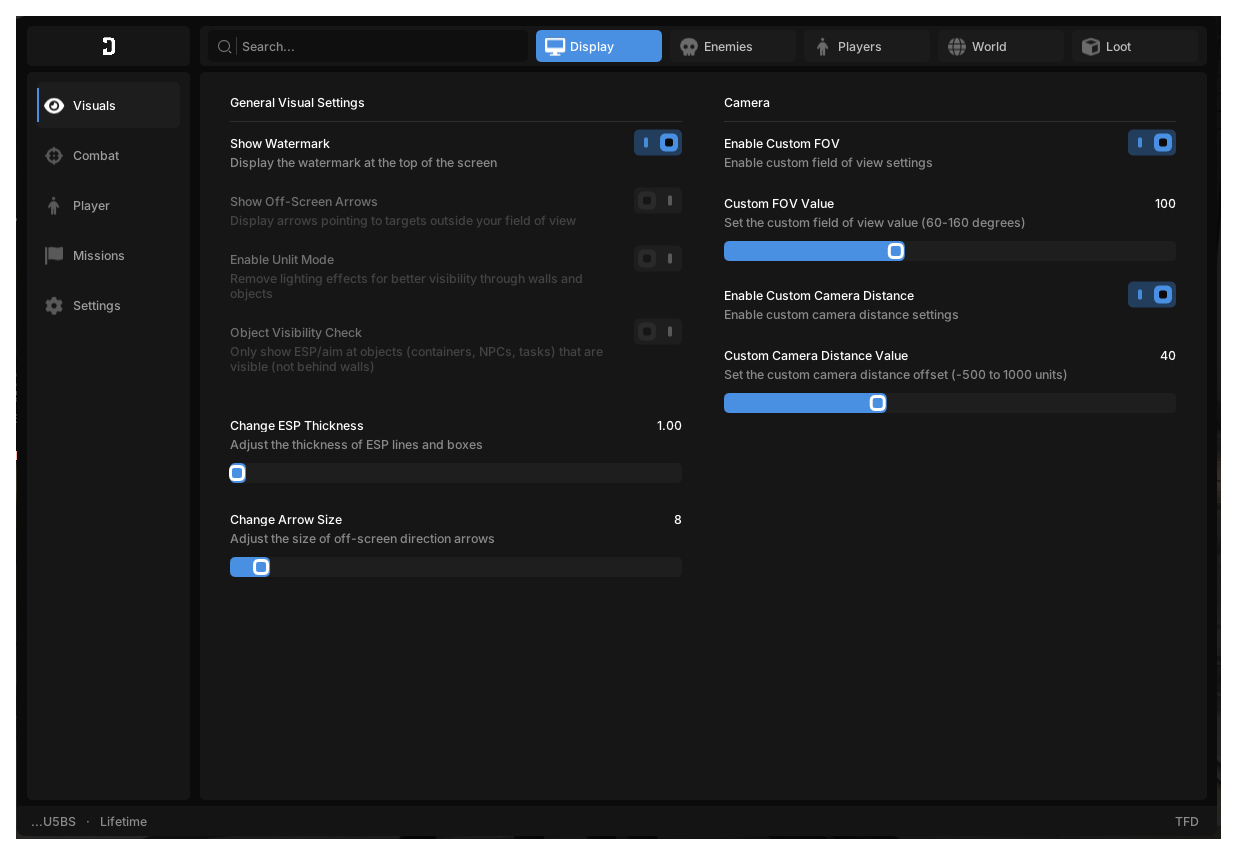The width and height of the screenshot is (1238, 856).
Task: Click the person icon on Players tab
Action: 823,47
